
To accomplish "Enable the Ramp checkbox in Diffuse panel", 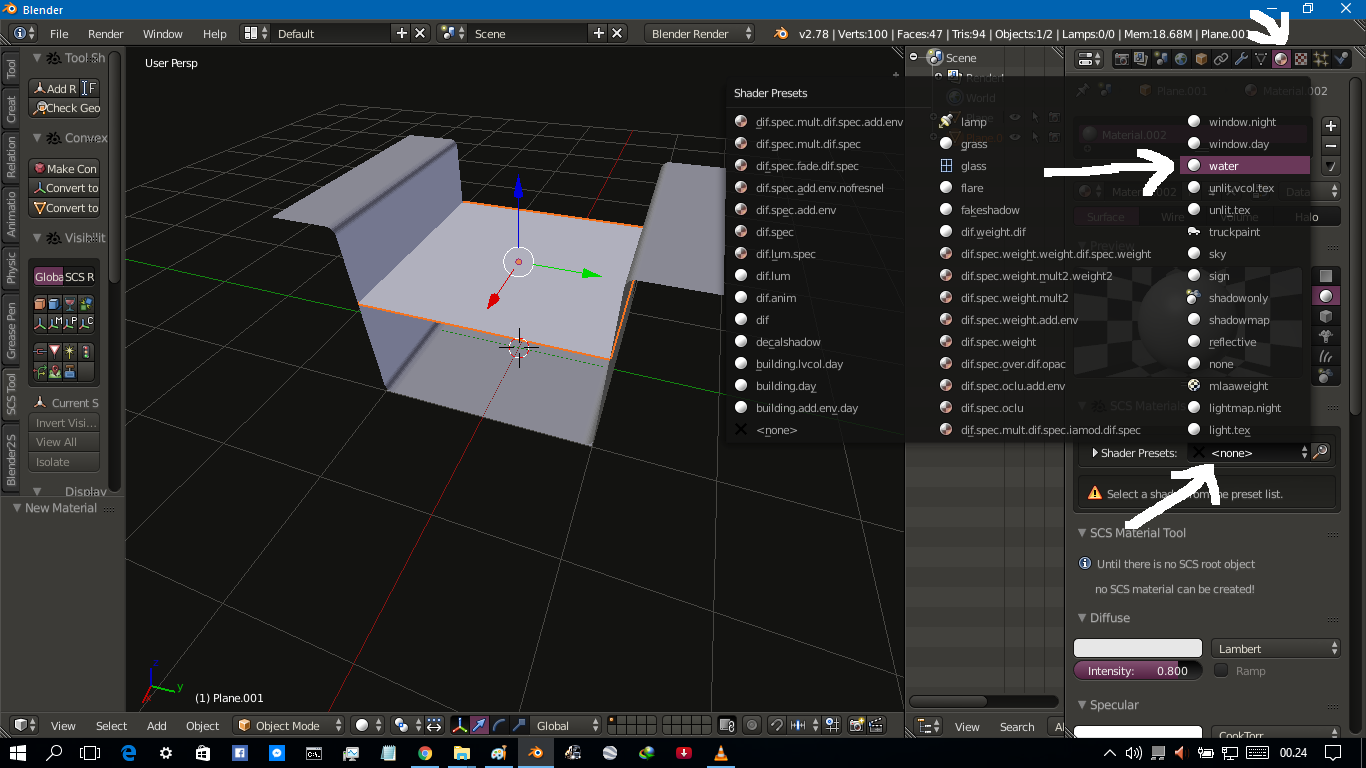I will [x=1221, y=670].
